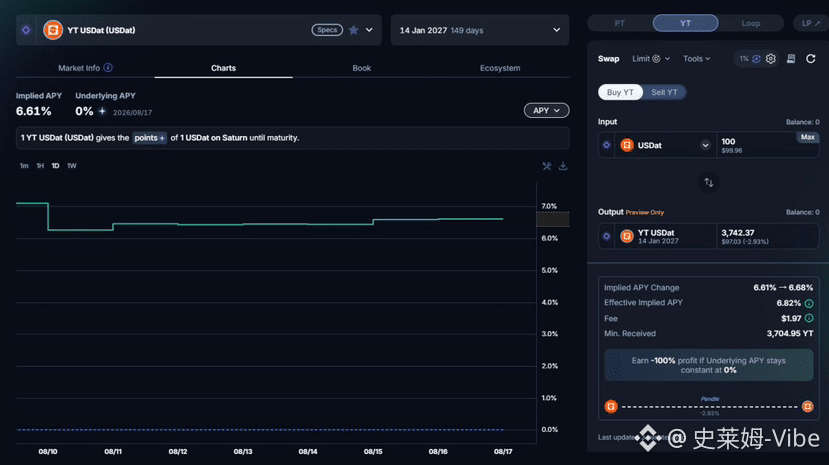
Task: Swap input and output direction arrows
Action: click(708, 182)
